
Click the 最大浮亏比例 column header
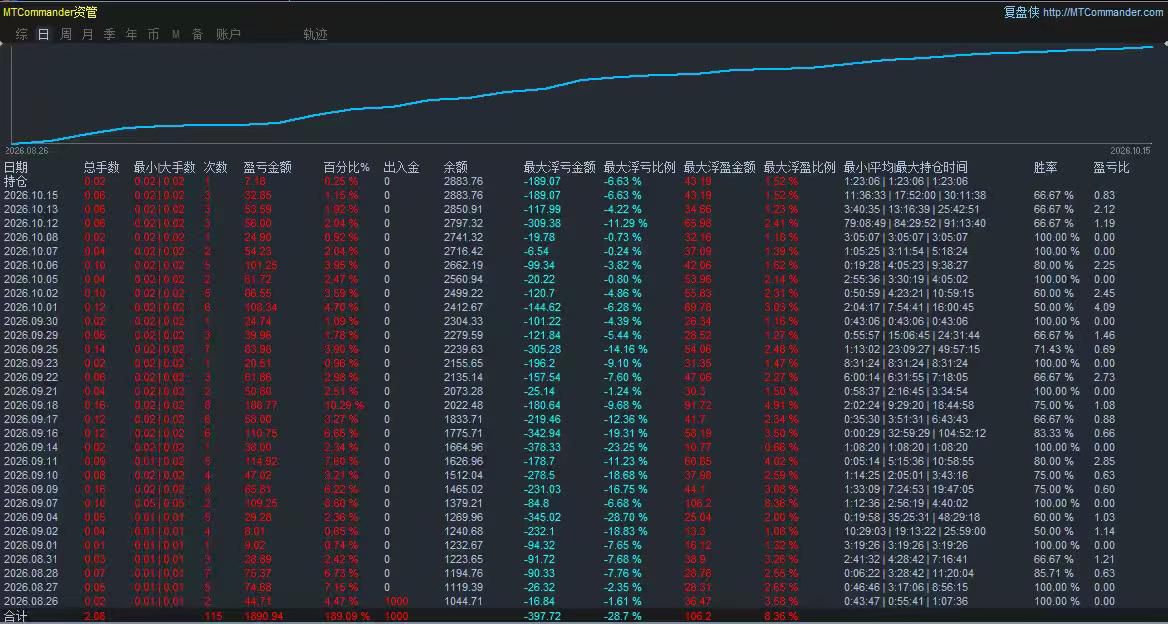tap(639, 168)
